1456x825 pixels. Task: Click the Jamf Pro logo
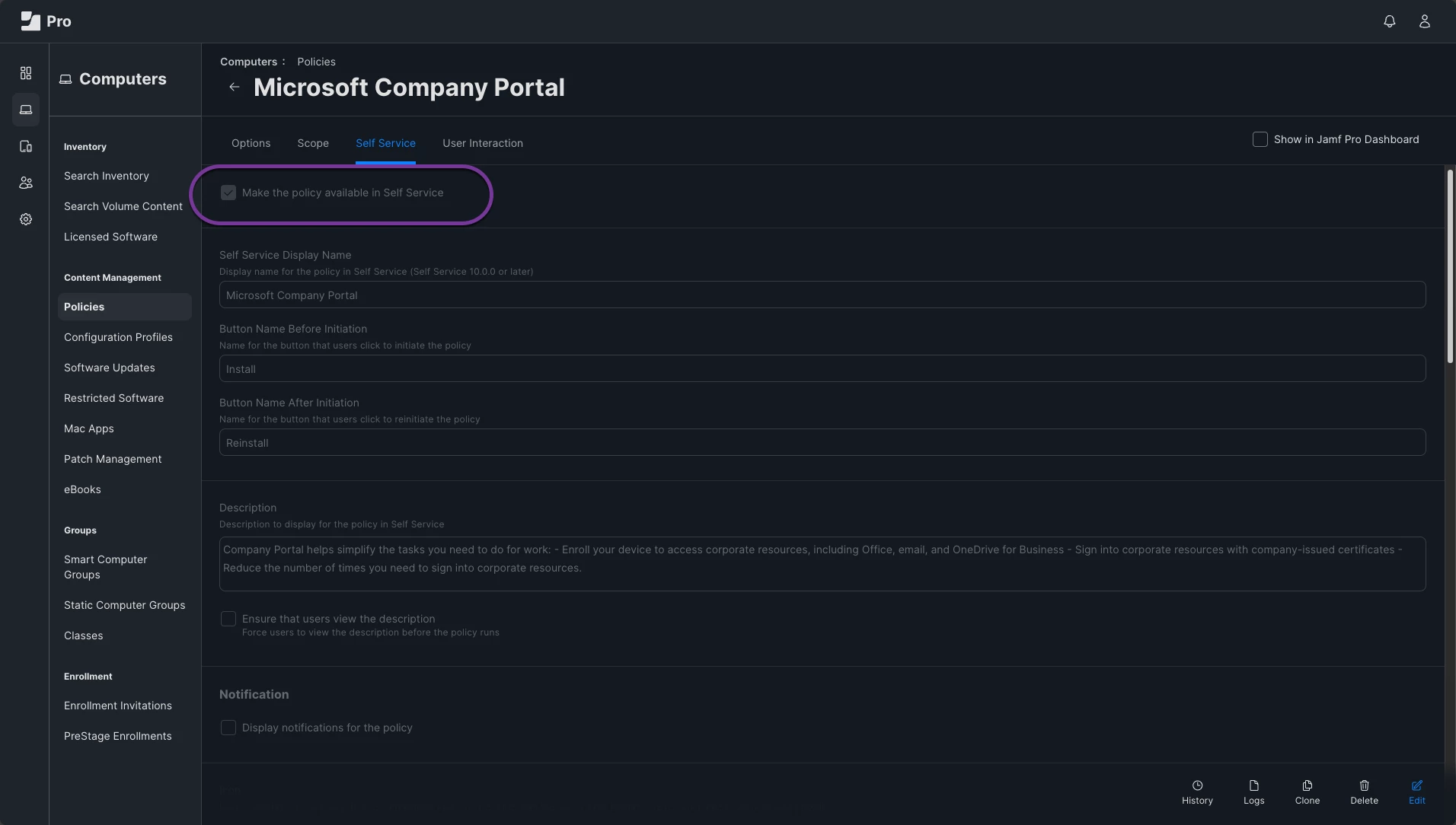[46, 21]
